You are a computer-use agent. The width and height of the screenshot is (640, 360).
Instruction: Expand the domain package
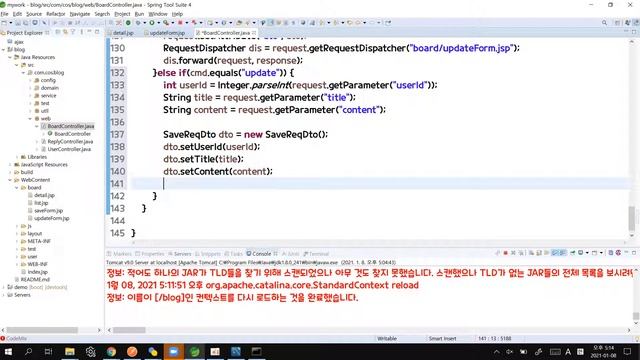pyautogui.click(x=30, y=88)
